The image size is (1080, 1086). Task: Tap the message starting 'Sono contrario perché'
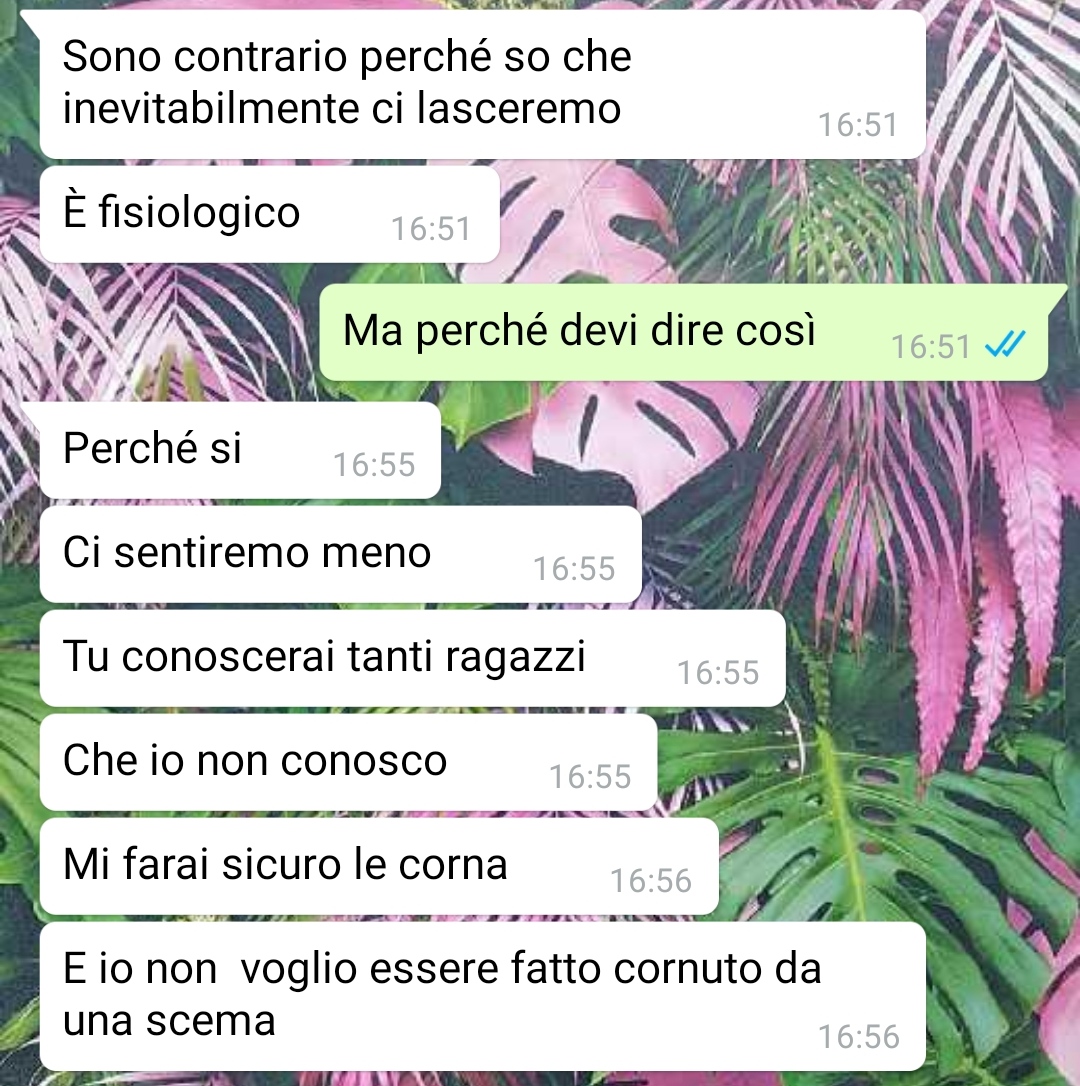point(483,84)
